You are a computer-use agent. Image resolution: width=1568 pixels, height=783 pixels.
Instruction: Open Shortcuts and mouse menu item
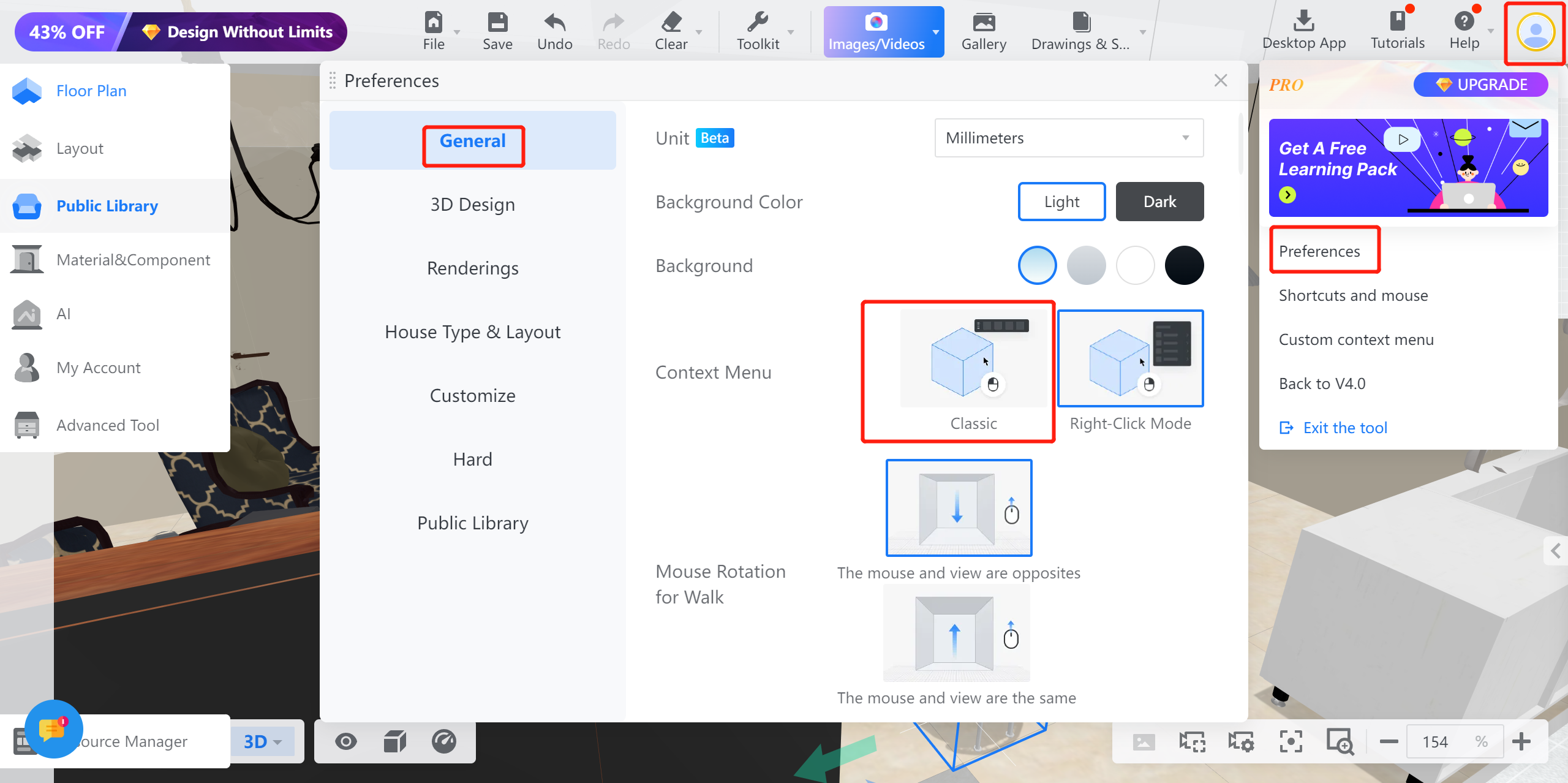point(1353,295)
